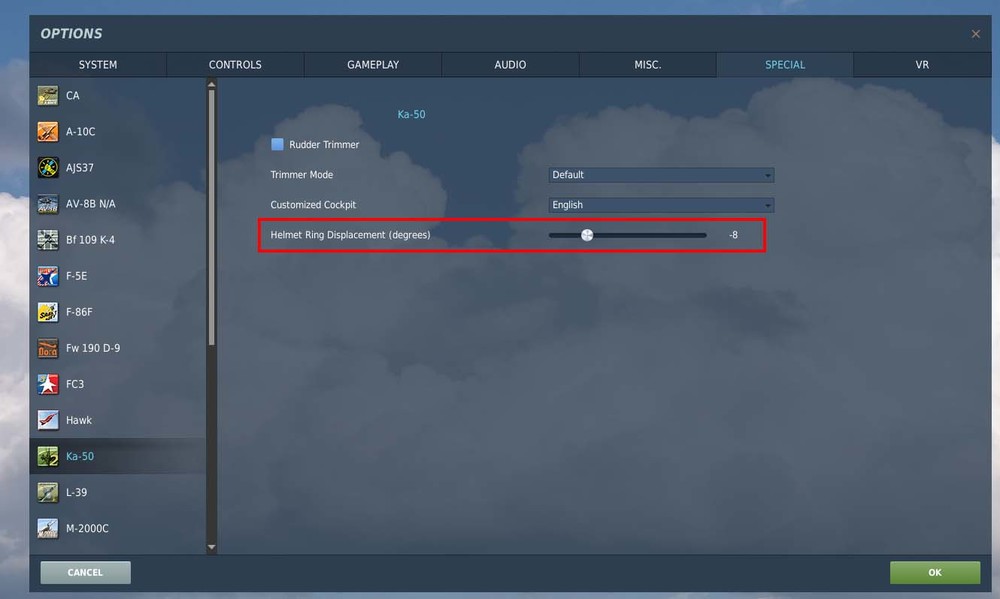Select the A-10C aircraft icon
This screenshot has height=599, width=1000.
click(x=48, y=131)
